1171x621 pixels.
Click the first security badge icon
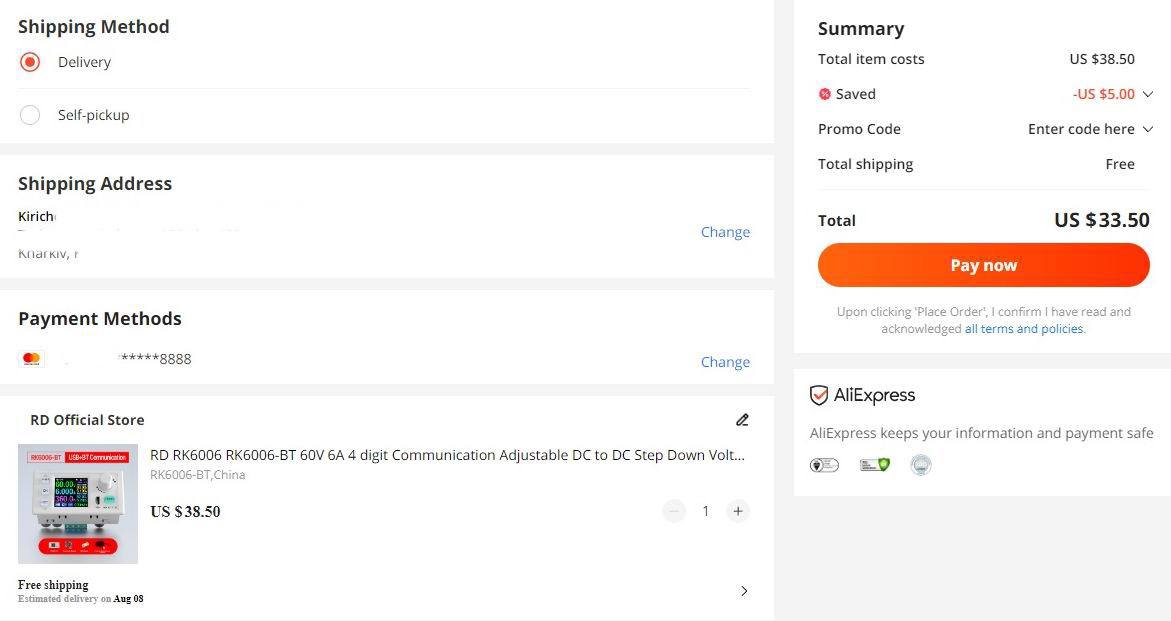(824, 465)
